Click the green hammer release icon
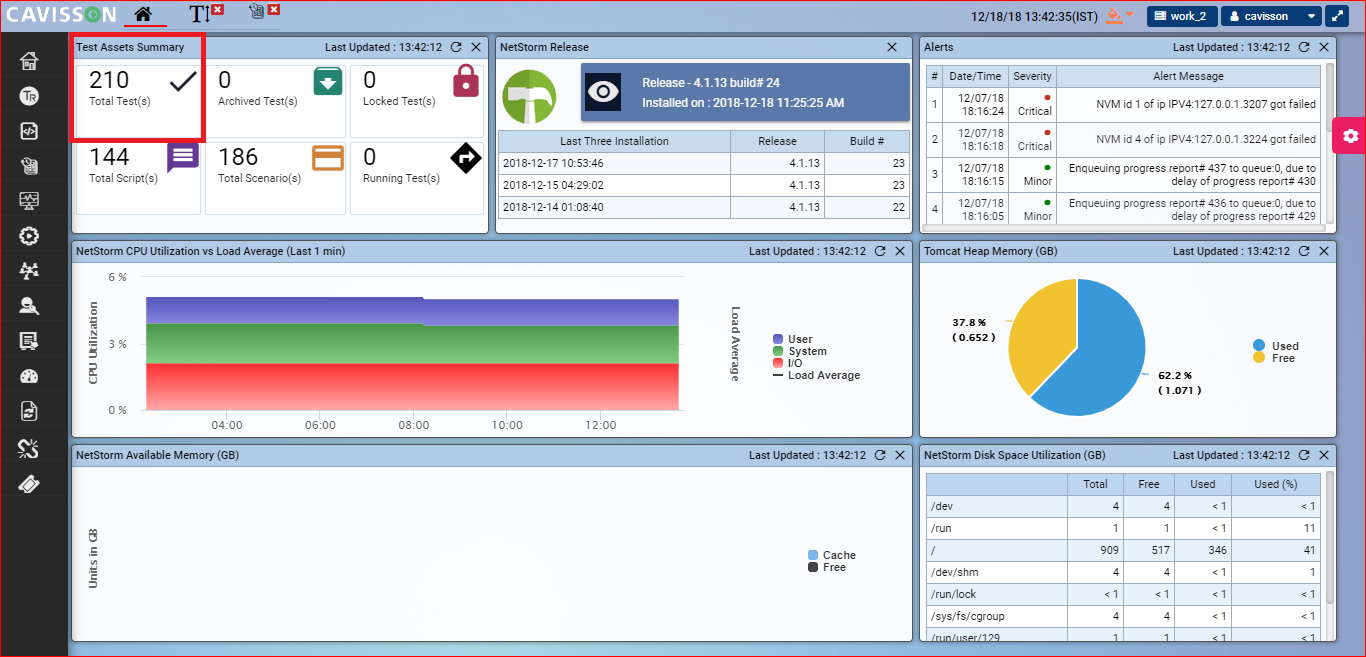 [x=527, y=96]
